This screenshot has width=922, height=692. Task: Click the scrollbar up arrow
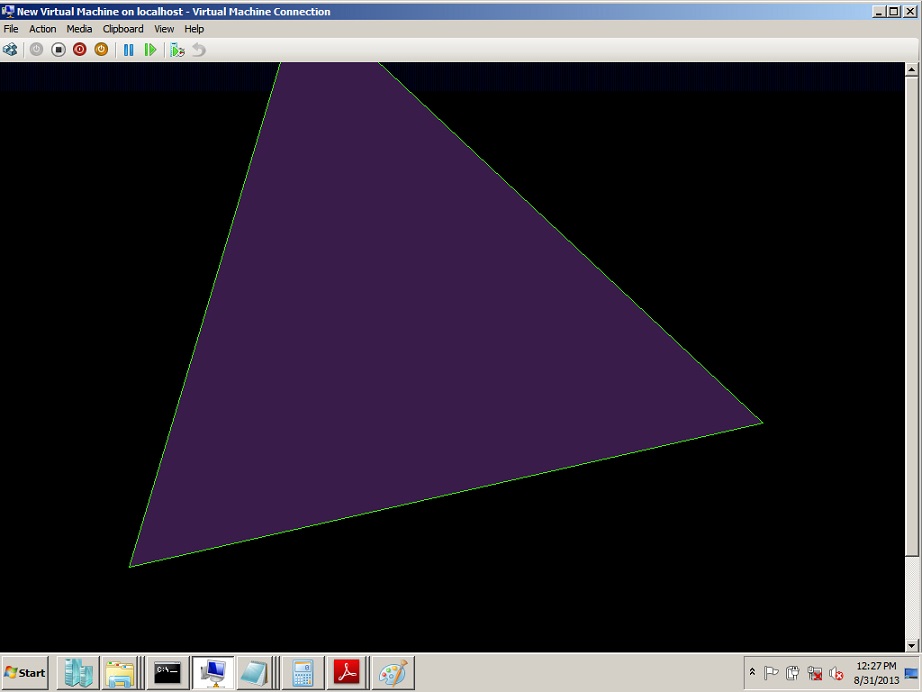coord(911,69)
